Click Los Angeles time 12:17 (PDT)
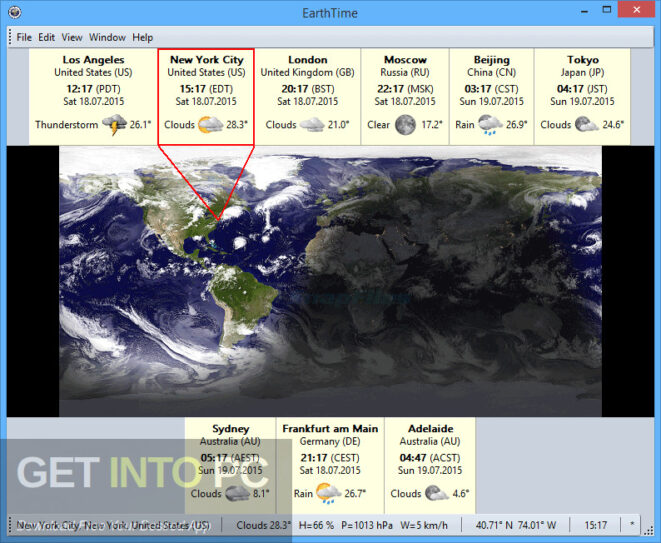Screen dimensions: 661x543 [x=93, y=89]
